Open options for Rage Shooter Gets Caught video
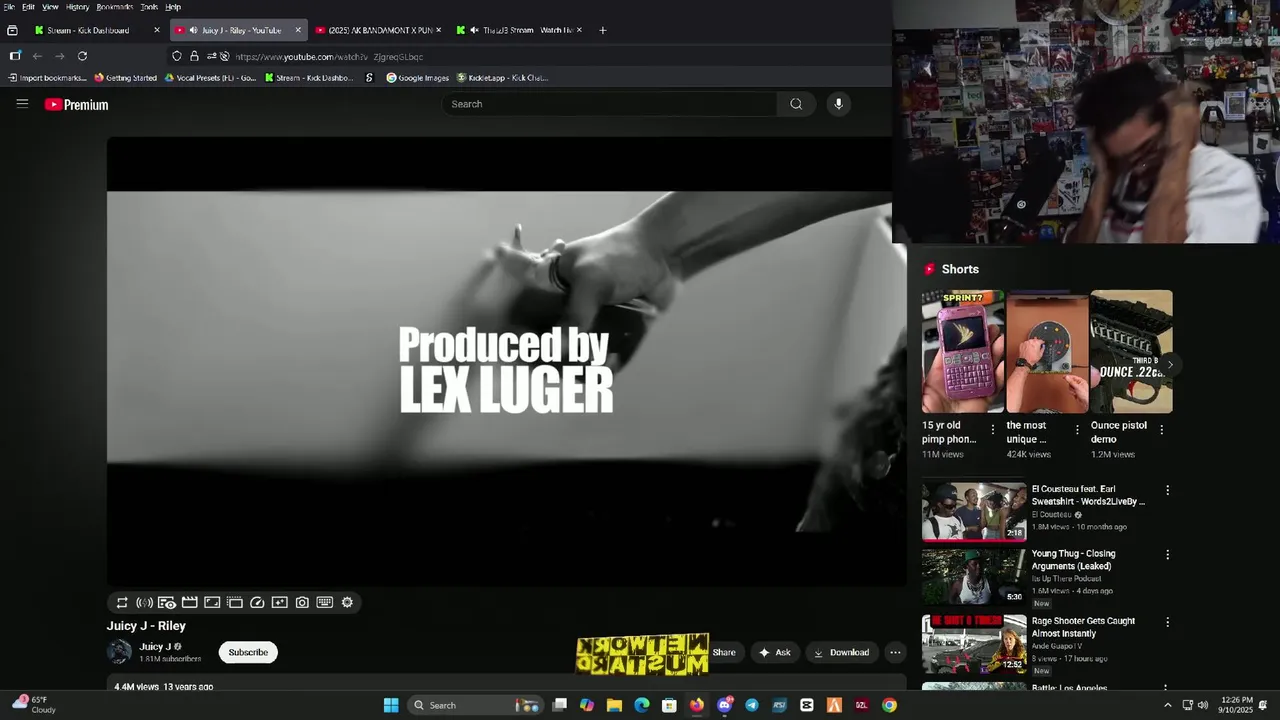 tap(1167, 622)
